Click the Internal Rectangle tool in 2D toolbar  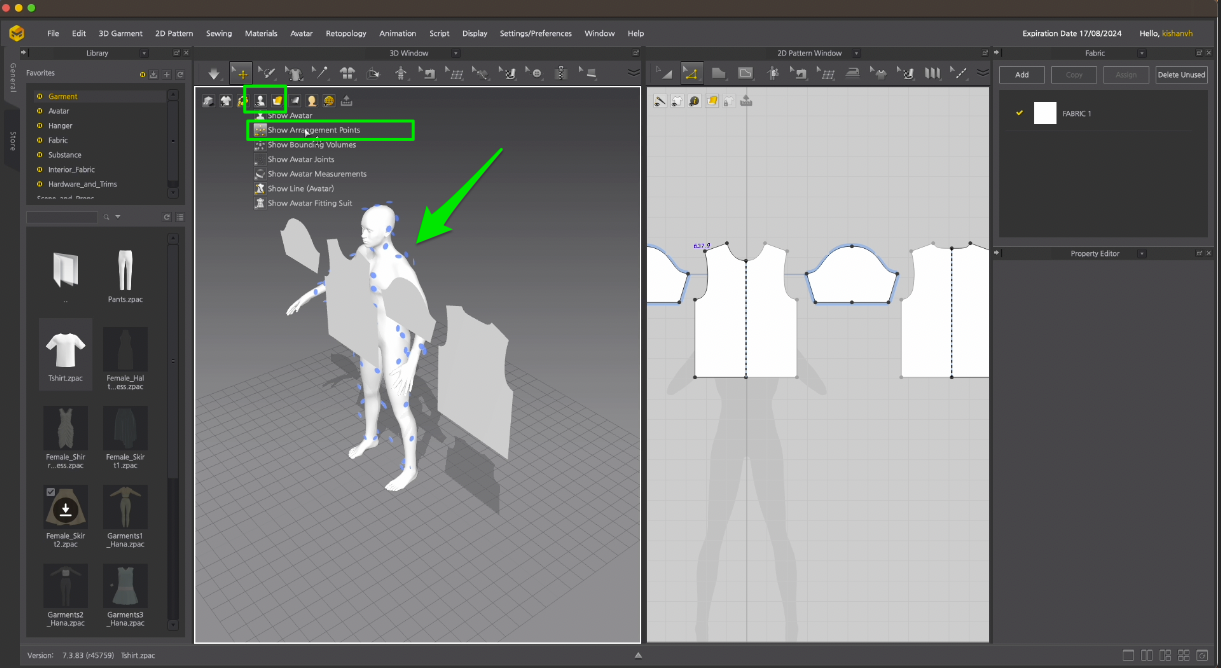point(745,73)
